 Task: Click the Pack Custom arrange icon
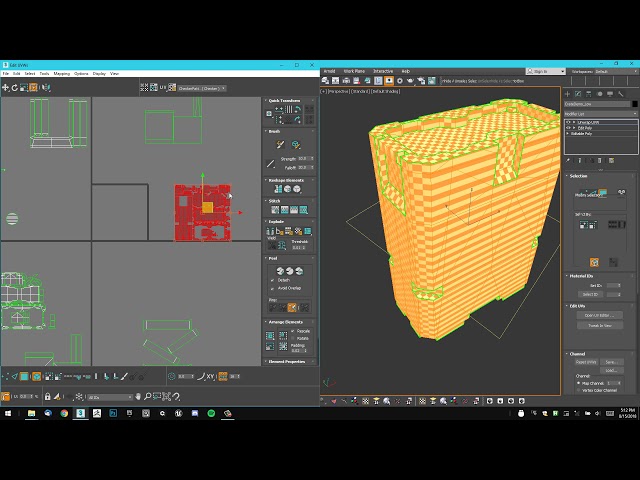(270, 336)
